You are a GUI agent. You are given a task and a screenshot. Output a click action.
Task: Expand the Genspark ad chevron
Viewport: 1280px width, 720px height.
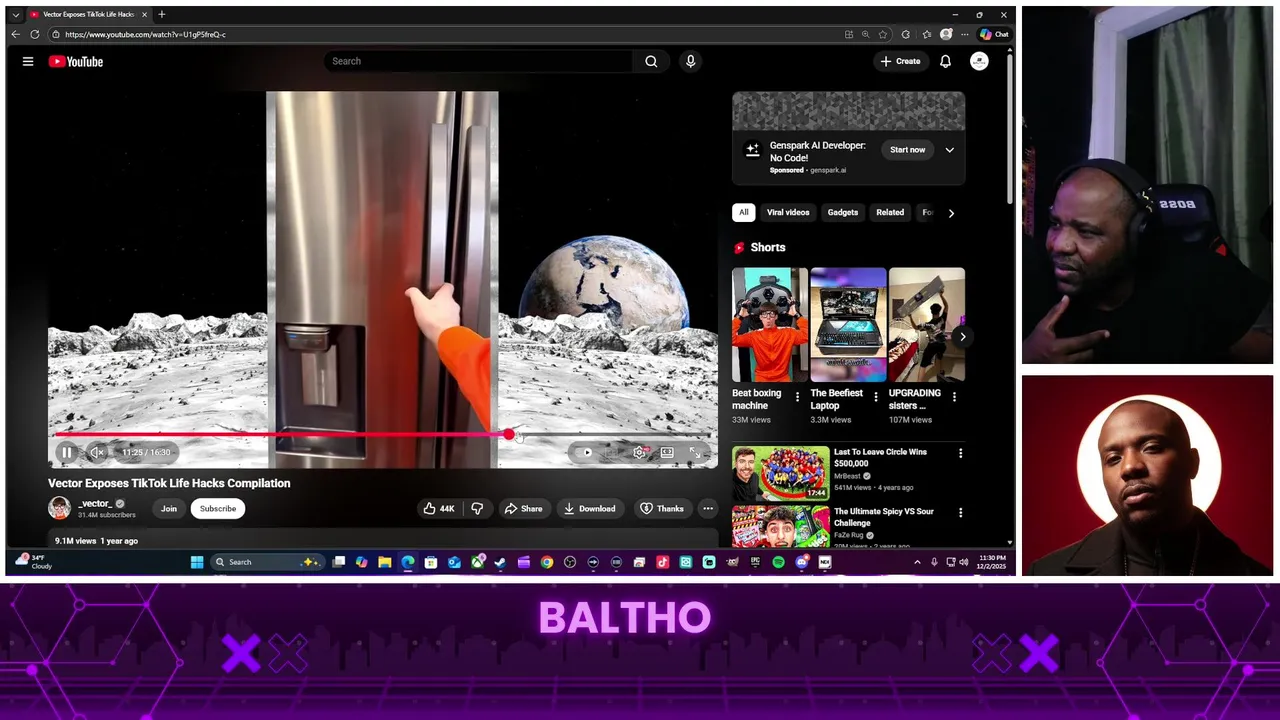pyautogui.click(x=950, y=150)
